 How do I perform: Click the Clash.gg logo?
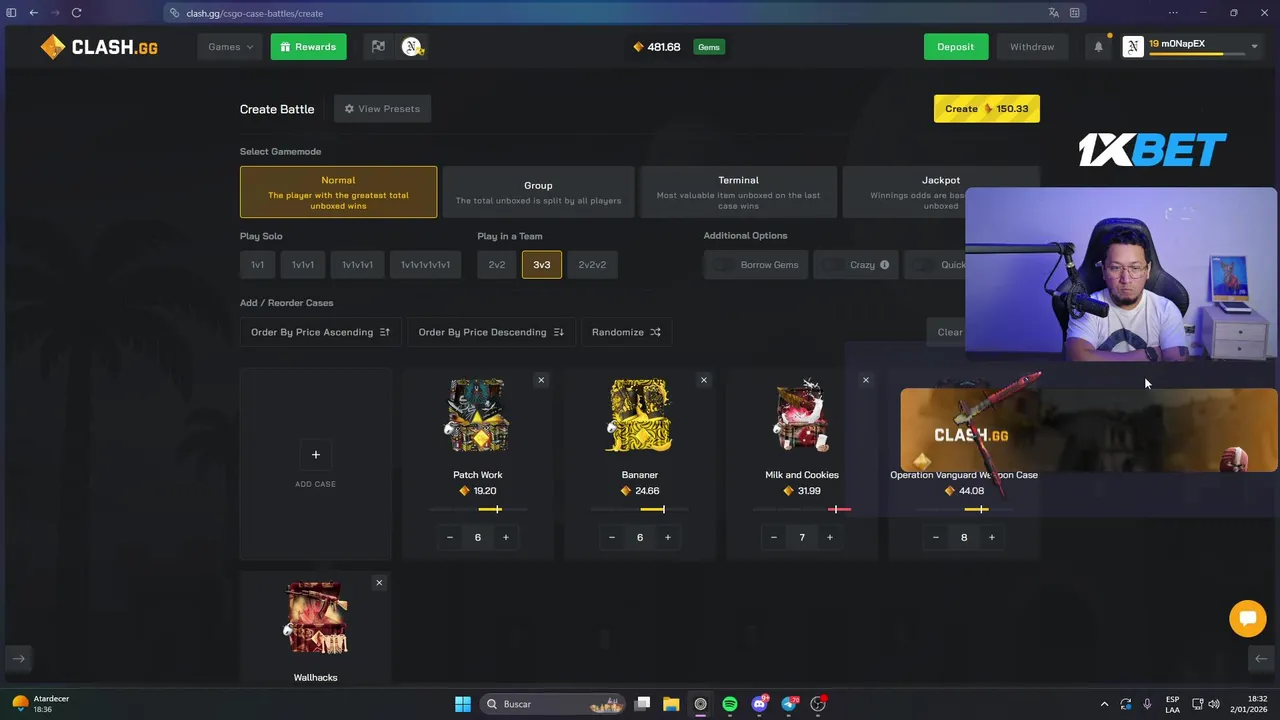[x=99, y=47]
